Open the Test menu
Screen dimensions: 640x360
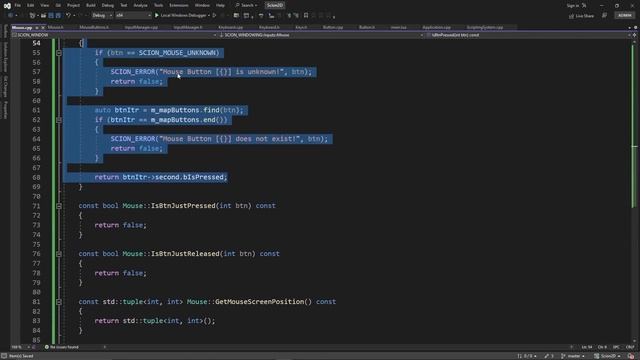pos(124,5)
